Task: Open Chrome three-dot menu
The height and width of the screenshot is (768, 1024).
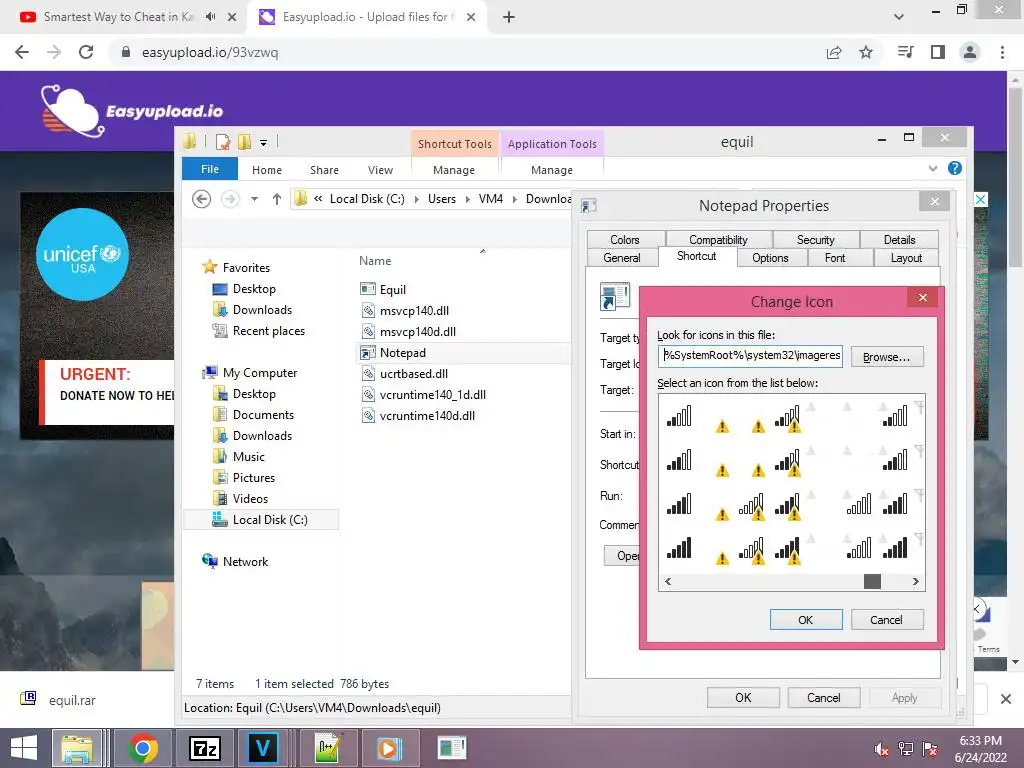Action: [1002, 52]
